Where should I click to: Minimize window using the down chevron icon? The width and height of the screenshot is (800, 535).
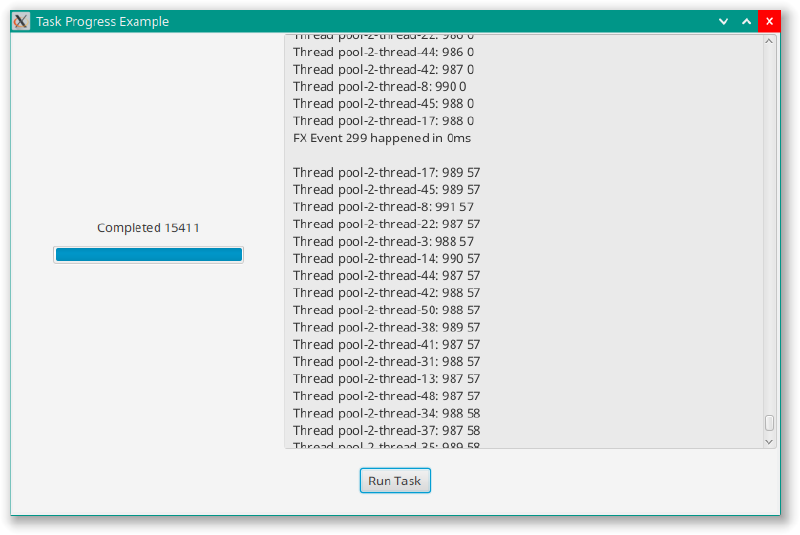click(x=723, y=21)
